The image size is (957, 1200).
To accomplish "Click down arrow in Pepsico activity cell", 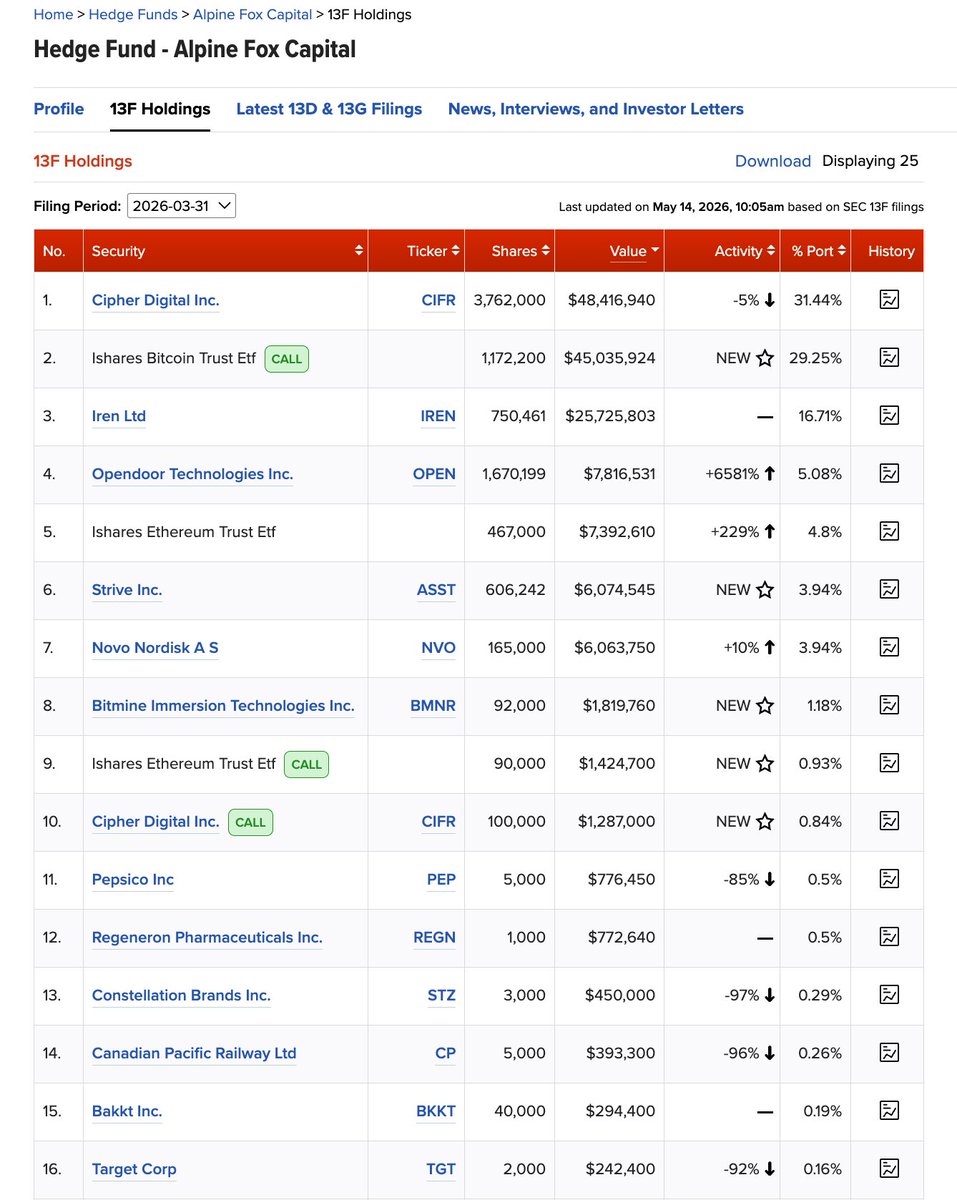I will tap(769, 880).
